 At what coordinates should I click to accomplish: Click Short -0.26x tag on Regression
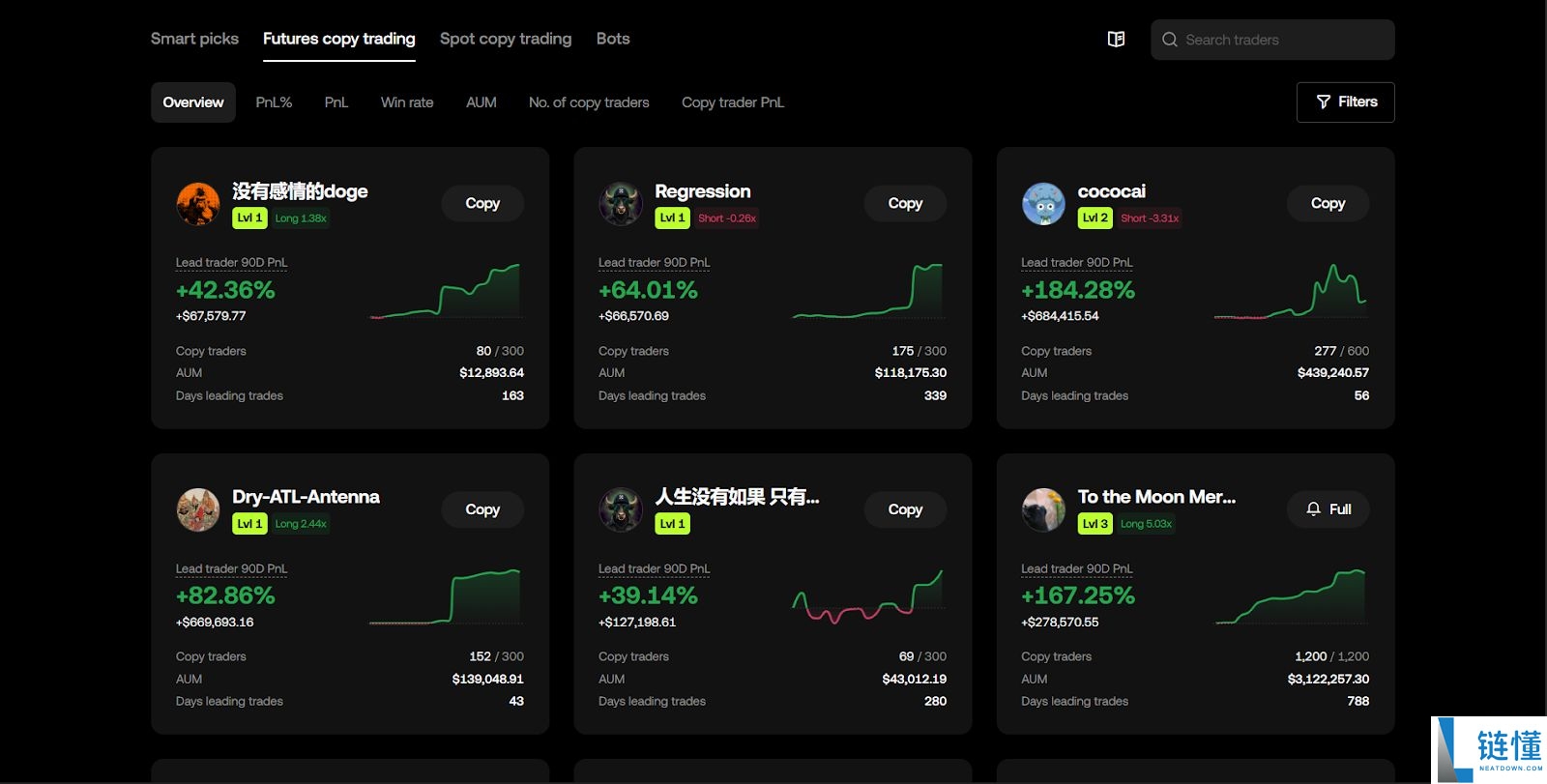727,218
